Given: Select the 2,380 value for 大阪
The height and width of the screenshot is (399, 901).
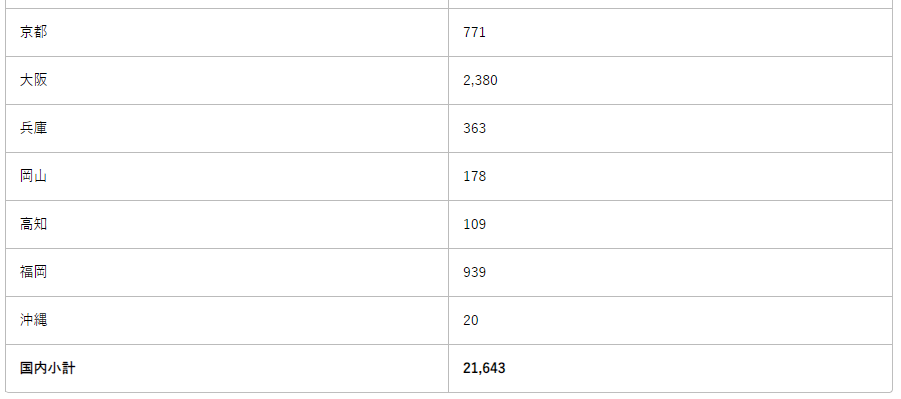Looking at the screenshot, I should click(x=480, y=80).
